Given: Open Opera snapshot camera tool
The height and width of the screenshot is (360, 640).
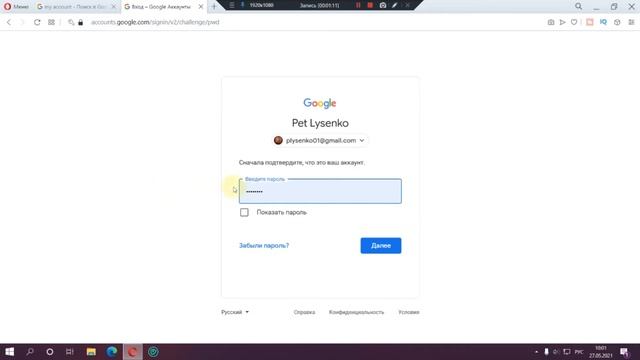Looking at the screenshot, I should click(551, 22).
